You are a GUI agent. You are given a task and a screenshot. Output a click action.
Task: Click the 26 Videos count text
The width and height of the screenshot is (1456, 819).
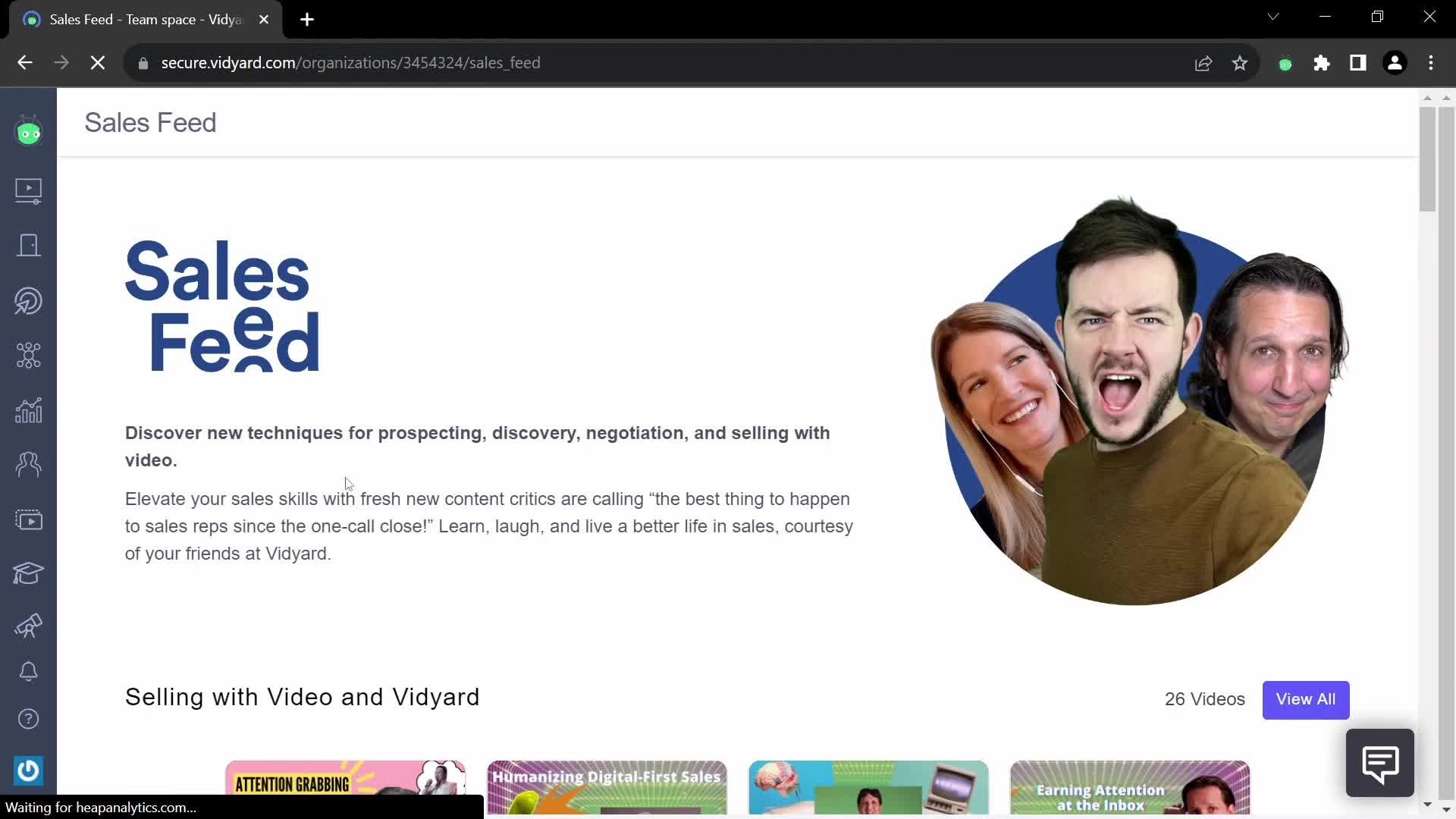(x=1204, y=699)
